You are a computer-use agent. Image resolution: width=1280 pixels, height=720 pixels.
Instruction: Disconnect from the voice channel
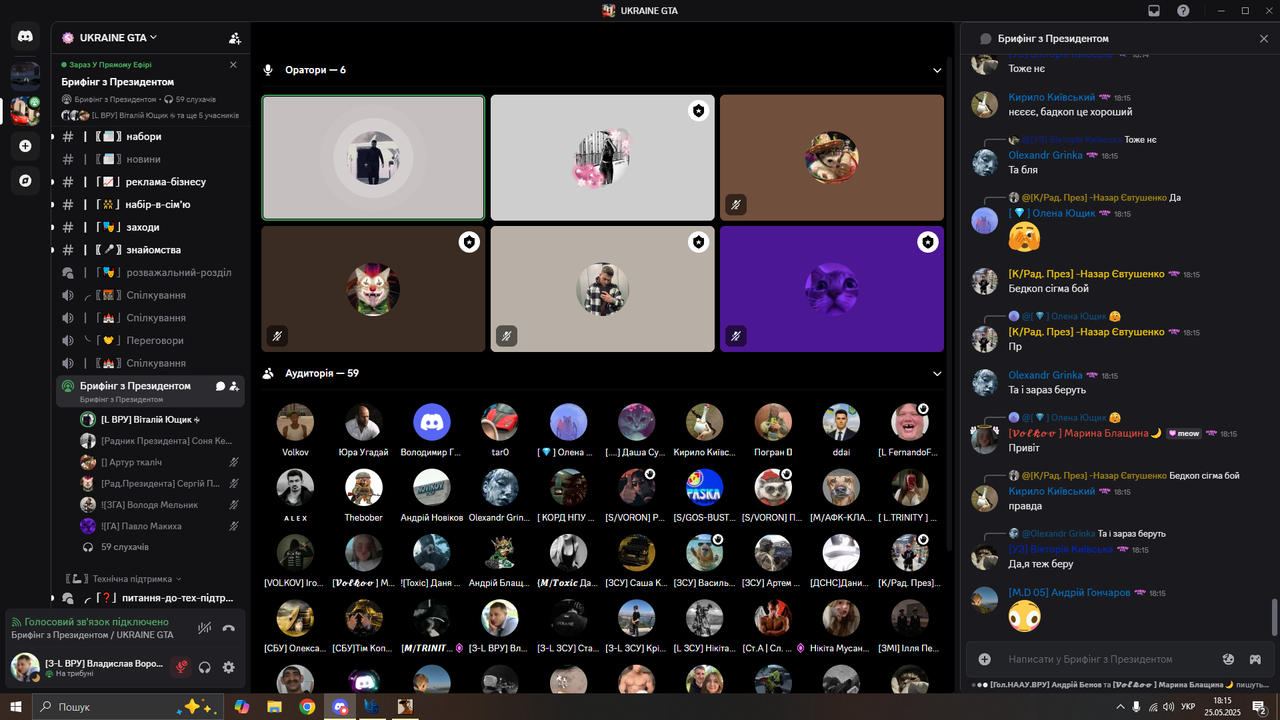point(228,628)
